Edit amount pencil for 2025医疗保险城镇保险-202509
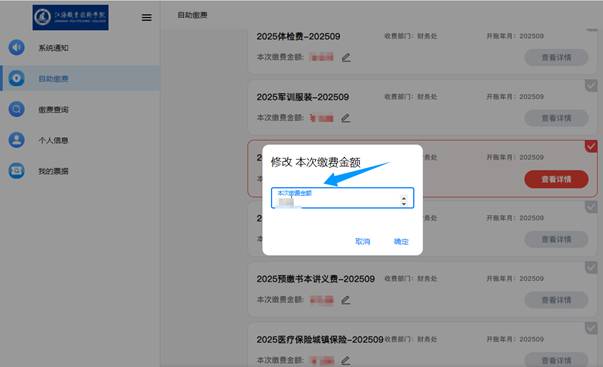This screenshot has height=367, width=603. point(346,360)
